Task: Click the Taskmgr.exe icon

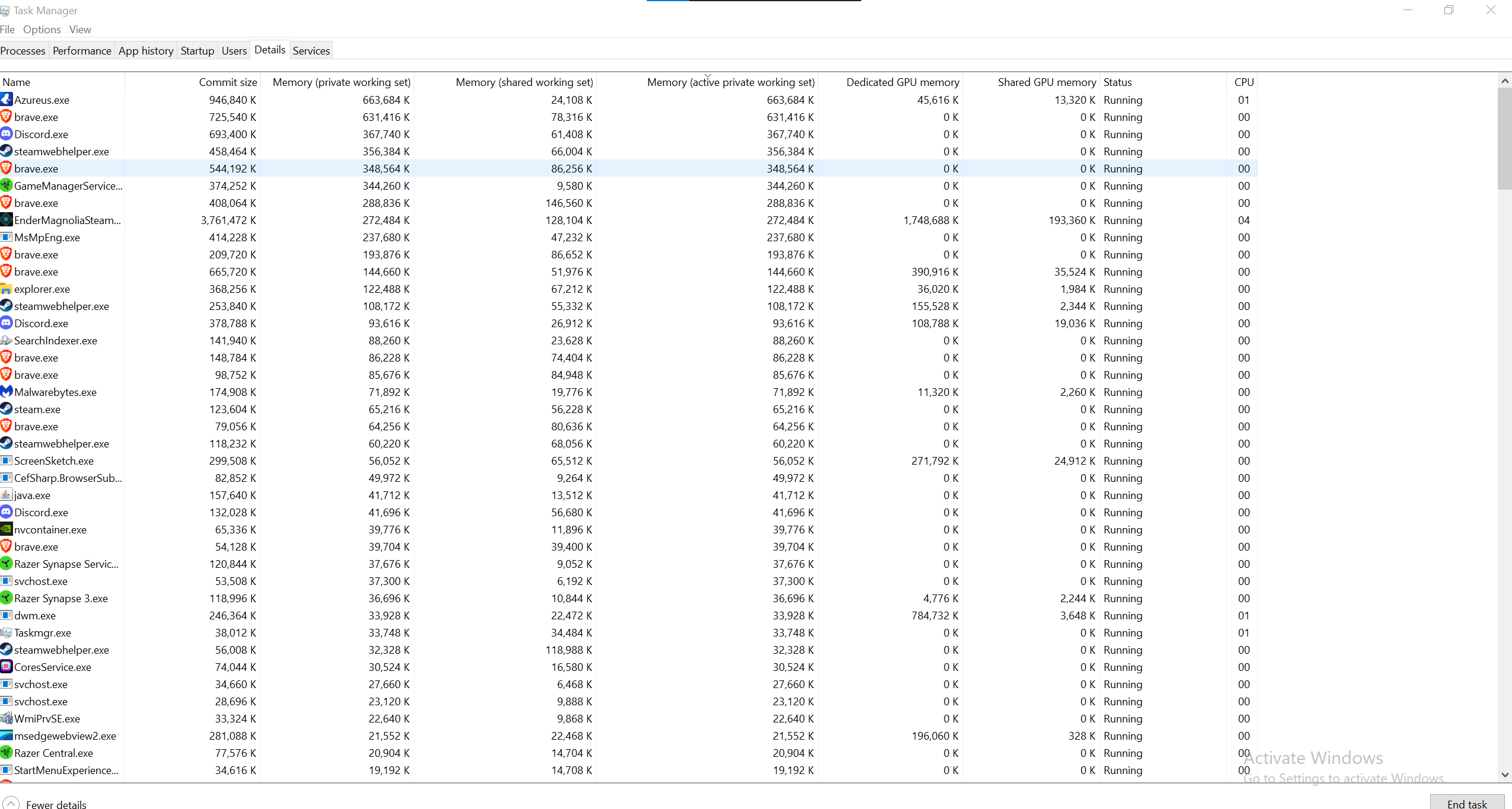Action: click(7, 632)
